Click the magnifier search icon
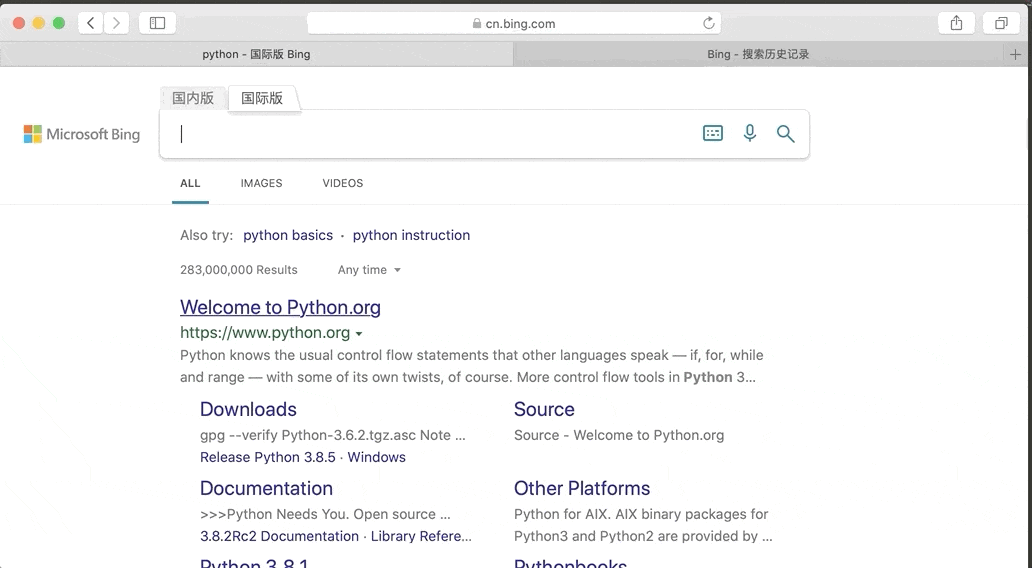 pyautogui.click(x=785, y=134)
